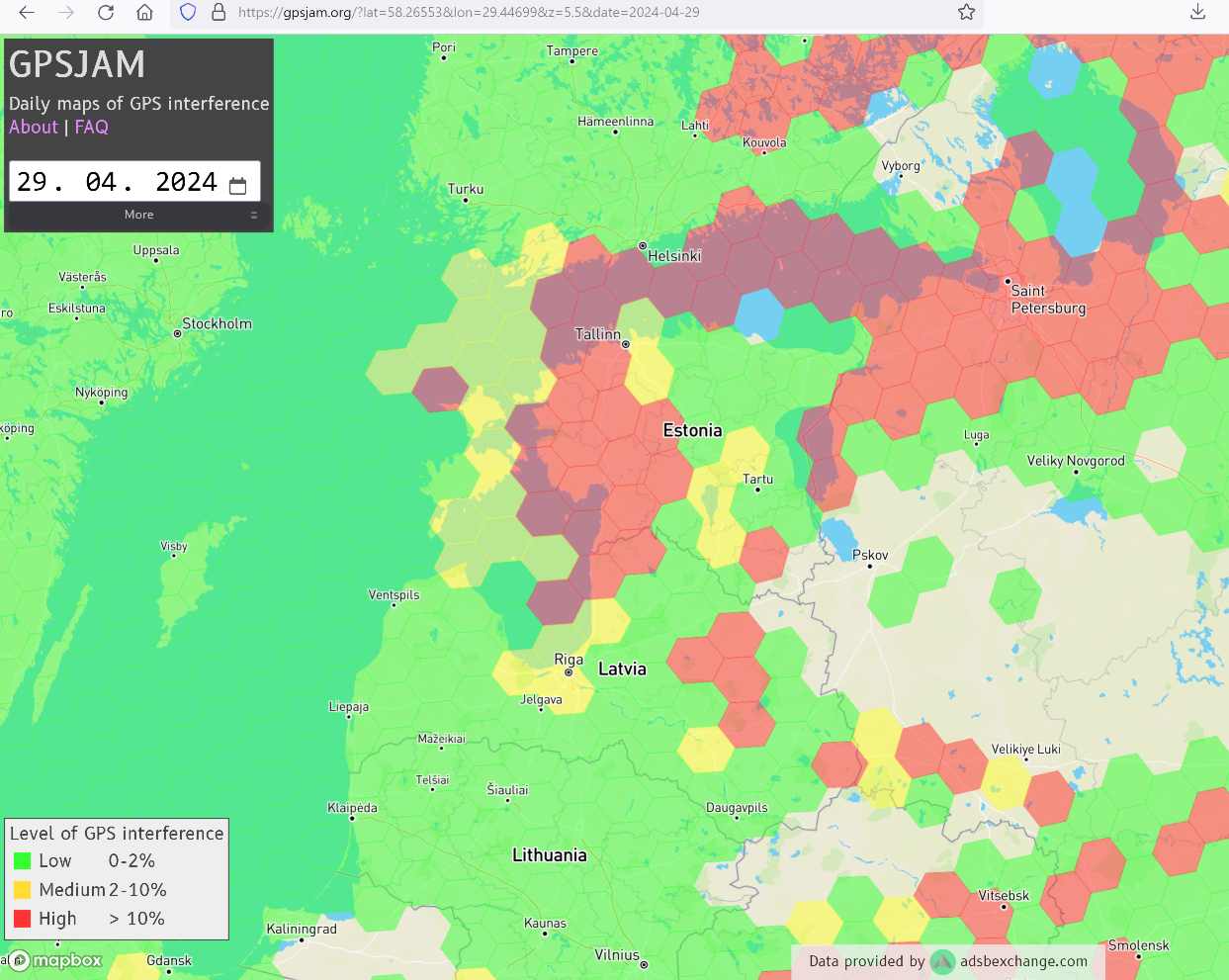Open the calendar date picker icon
Screen dimensions: 1229x980
237,186
